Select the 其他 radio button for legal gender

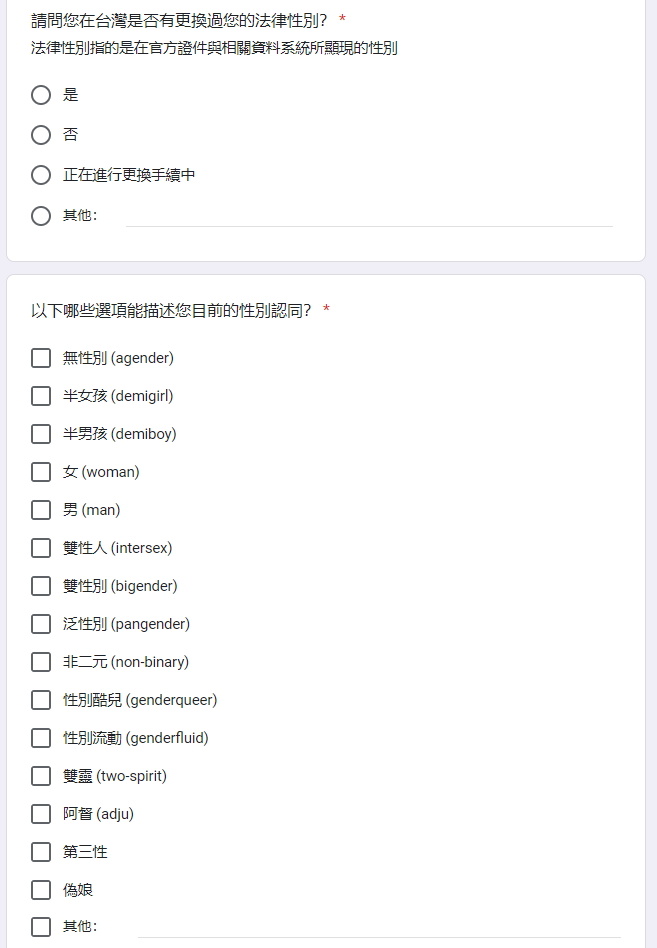(41, 216)
